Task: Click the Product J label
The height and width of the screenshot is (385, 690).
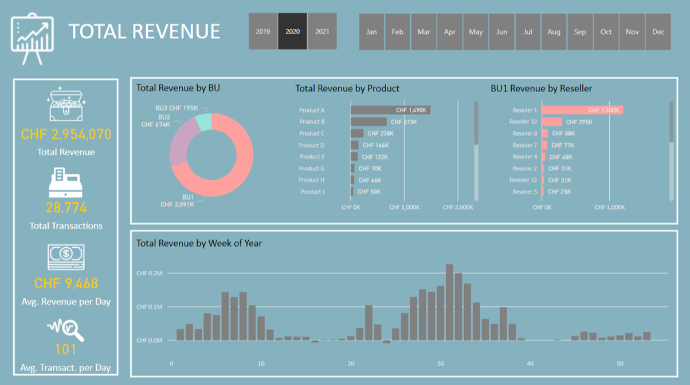Action: (x=312, y=192)
